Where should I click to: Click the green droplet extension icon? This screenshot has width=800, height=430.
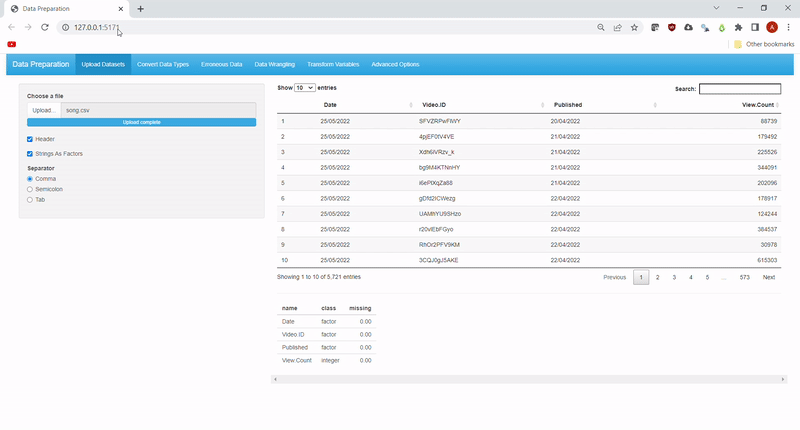722,28
